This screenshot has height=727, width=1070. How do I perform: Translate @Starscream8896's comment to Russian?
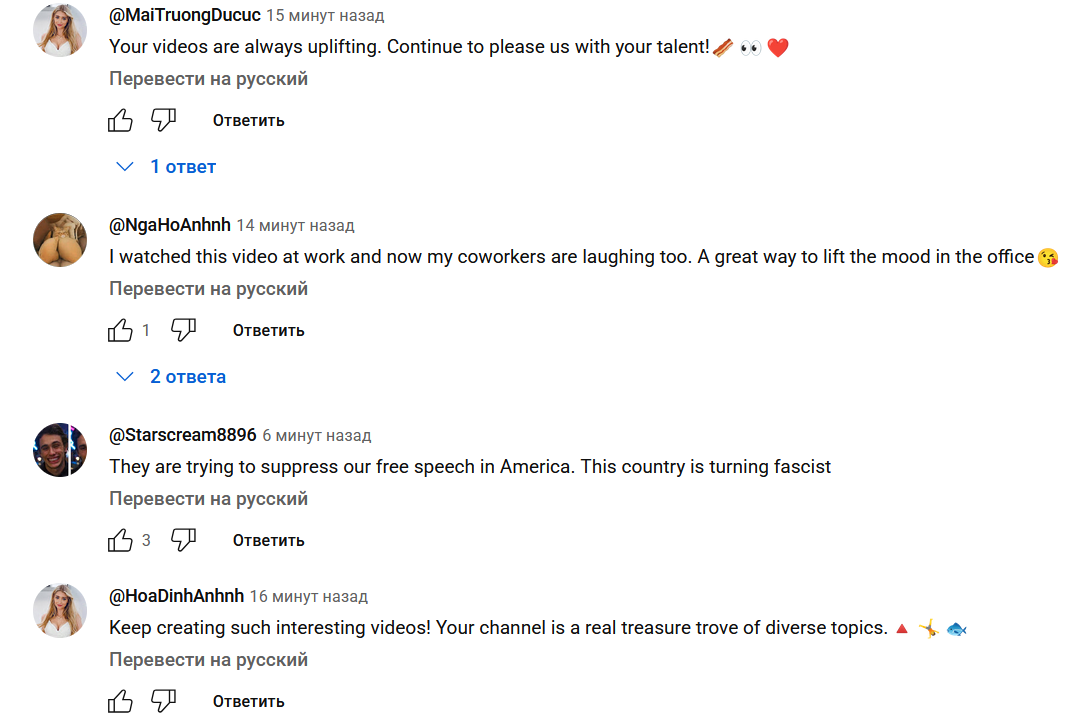click(x=208, y=499)
